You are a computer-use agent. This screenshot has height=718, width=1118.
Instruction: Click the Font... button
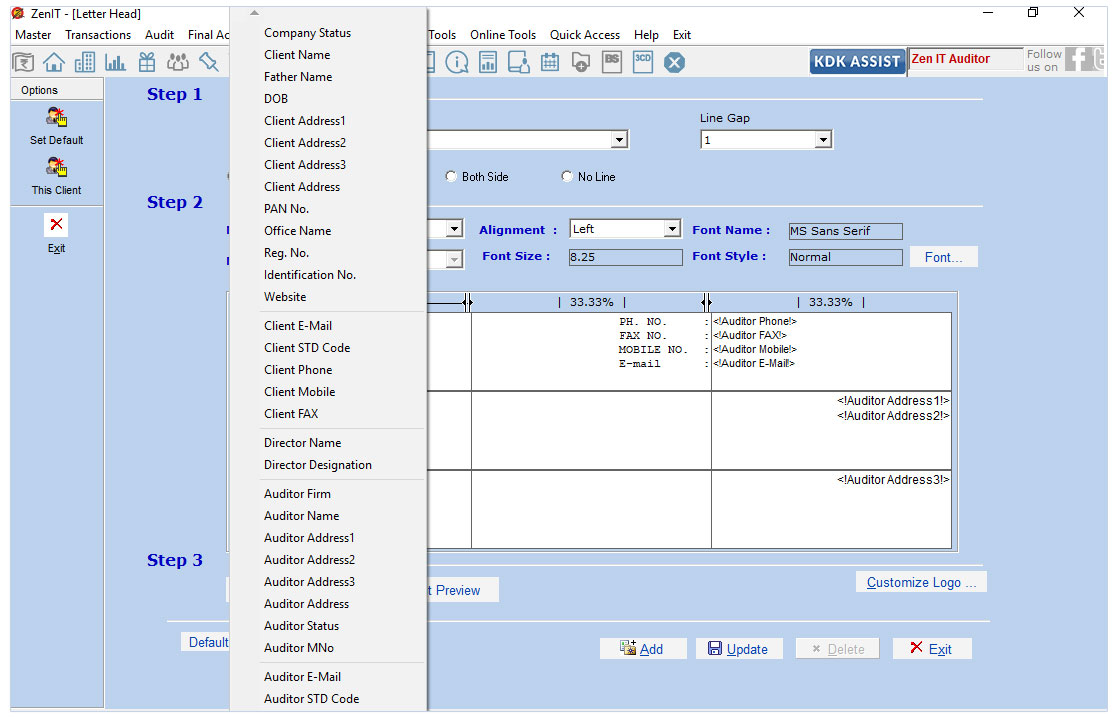point(943,257)
